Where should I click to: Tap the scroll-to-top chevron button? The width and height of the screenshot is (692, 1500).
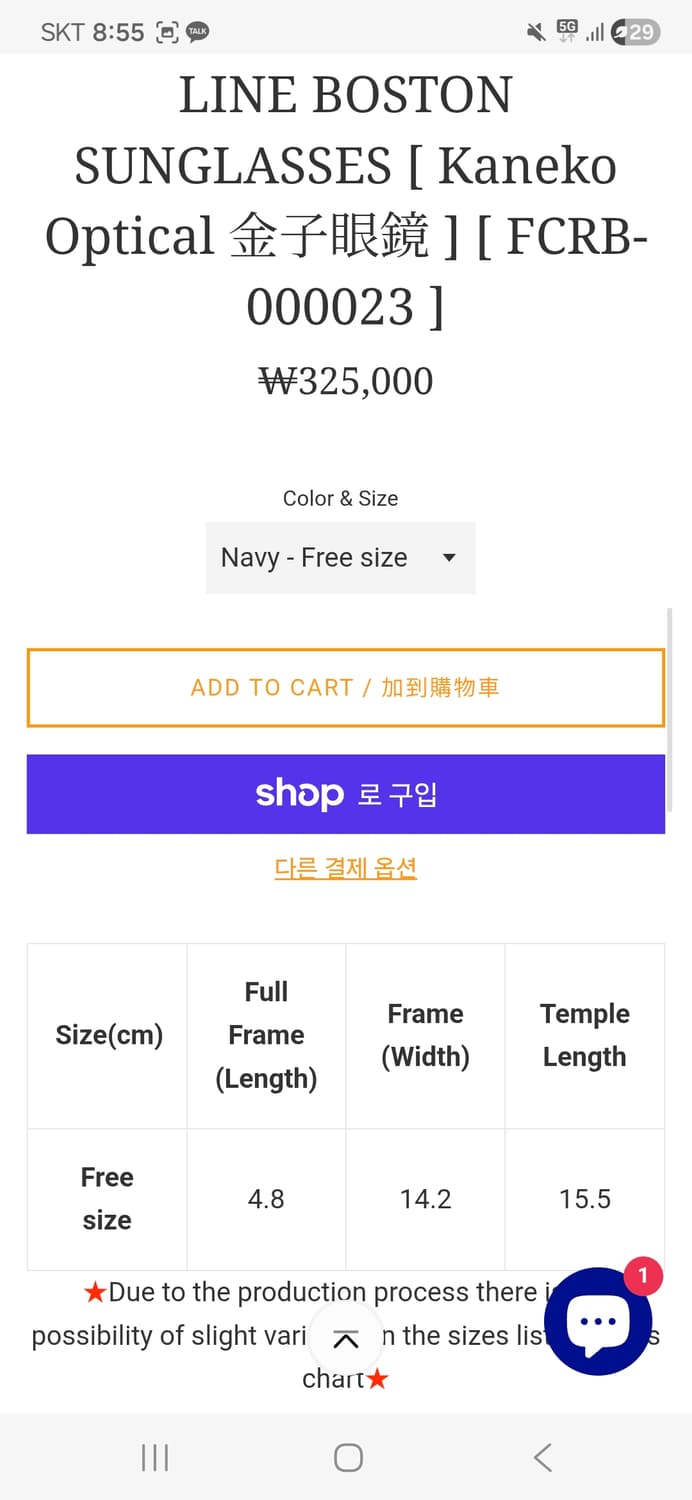(x=346, y=1338)
